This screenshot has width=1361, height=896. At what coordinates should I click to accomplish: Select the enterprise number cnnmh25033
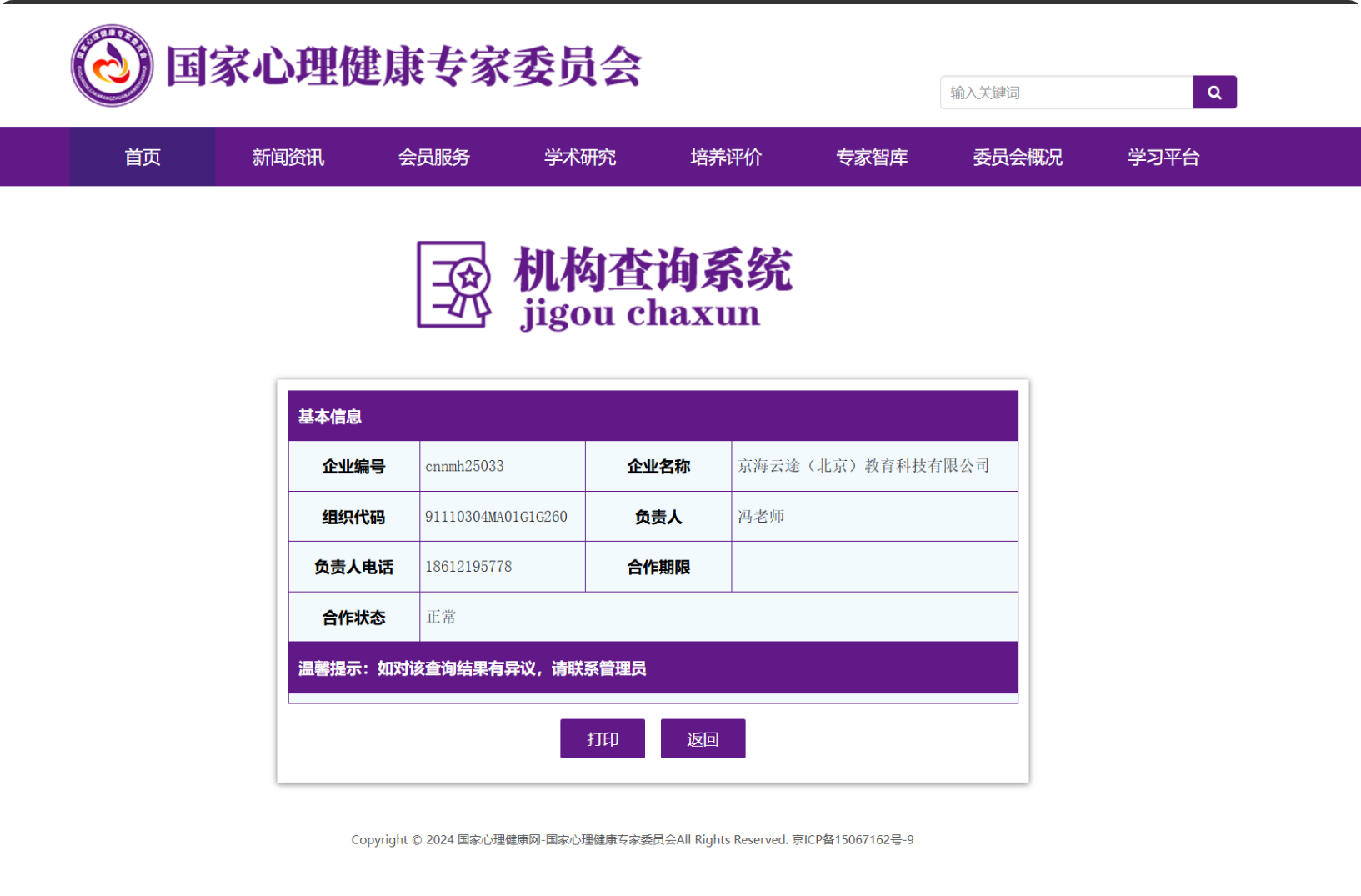464,466
